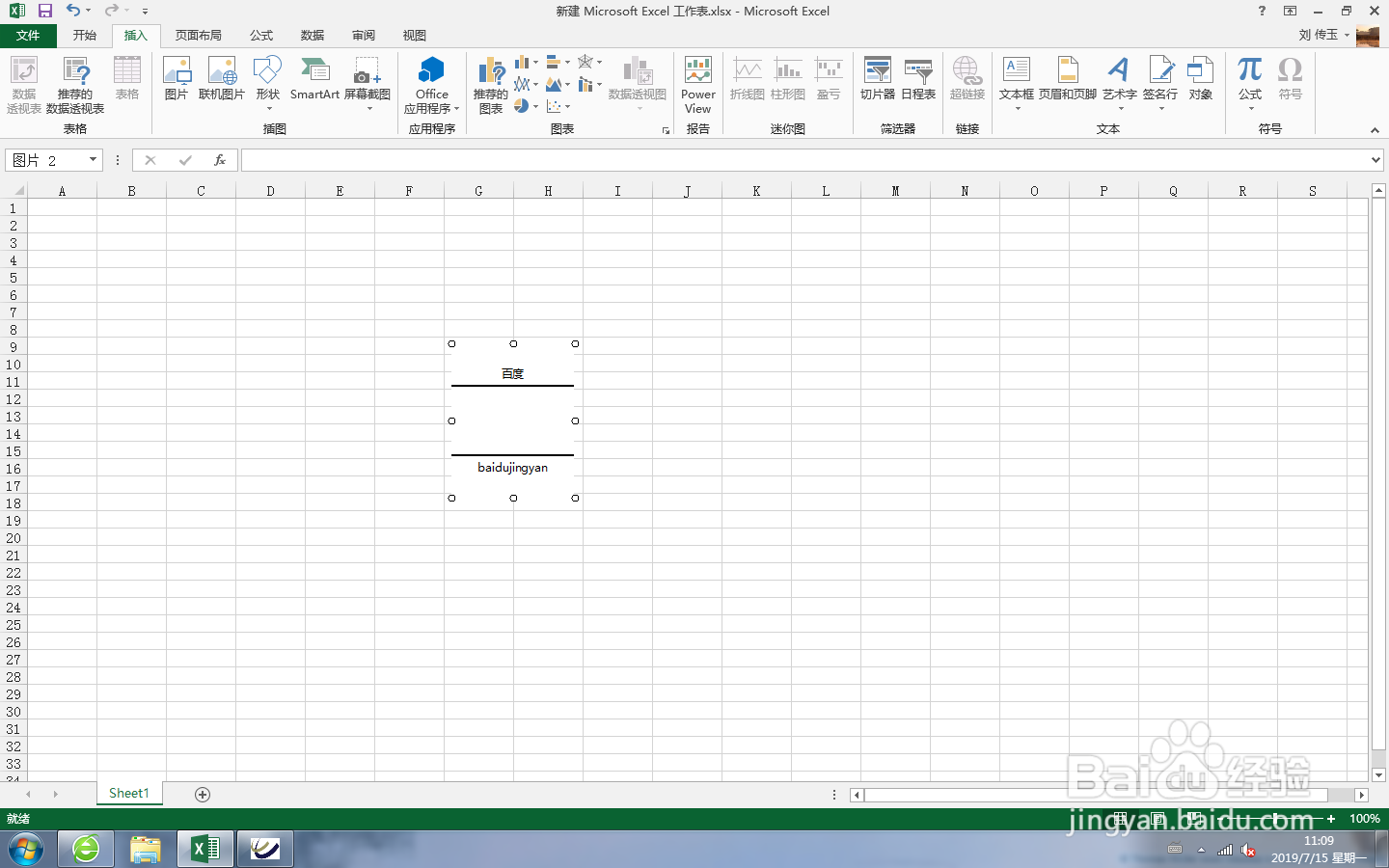The width and height of the screenshot is (1389, 868).
Task: Insert a bar chart
Action: pyautogui.click(x=554, y=63)
